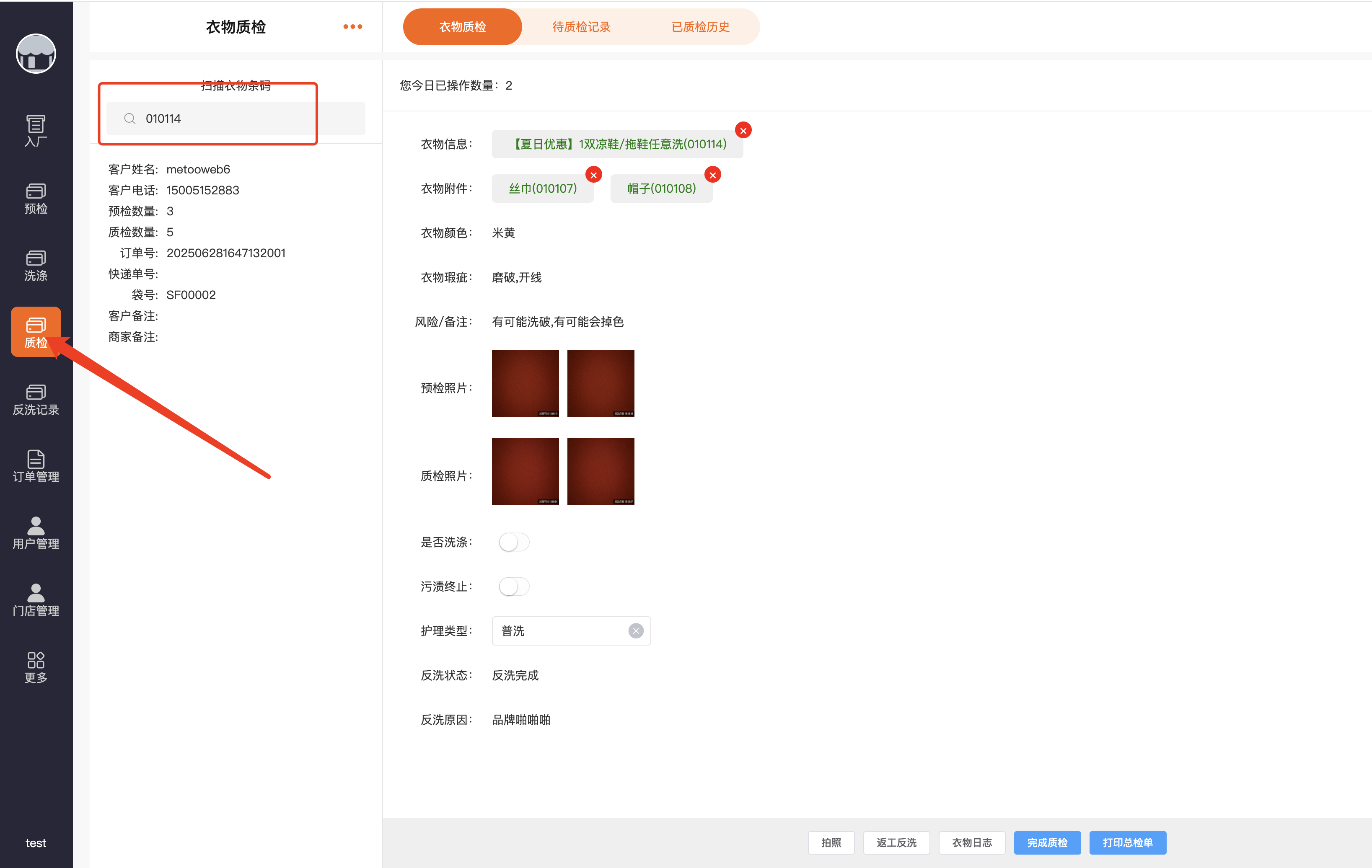
Task: Toggle the 是否洗涤 switch
Action: click(514, 542)
